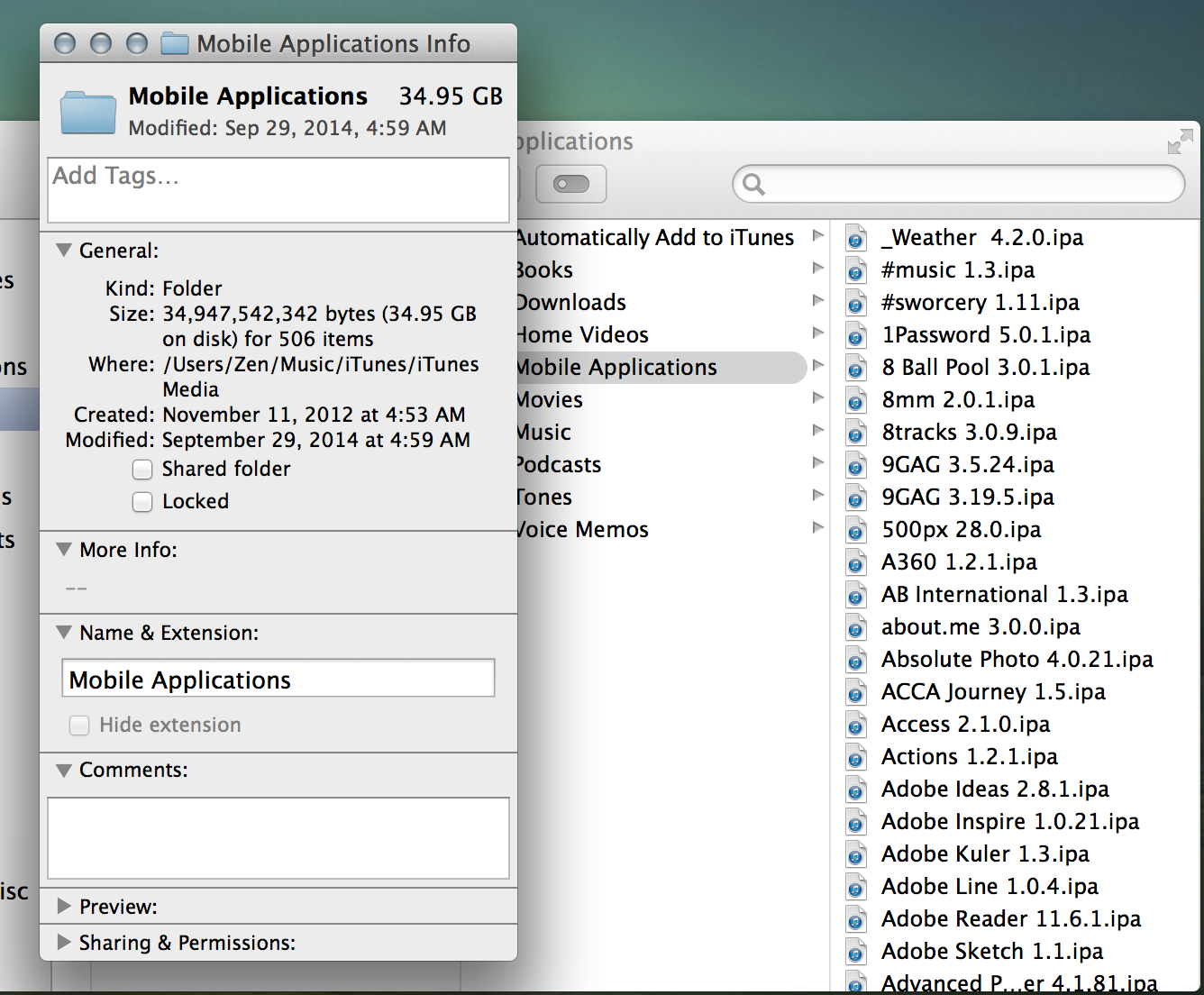Image resolution: width=1204 pixels, height=995 pixels.
Task: Collapse the More Info section
Action: coord(64,550)
